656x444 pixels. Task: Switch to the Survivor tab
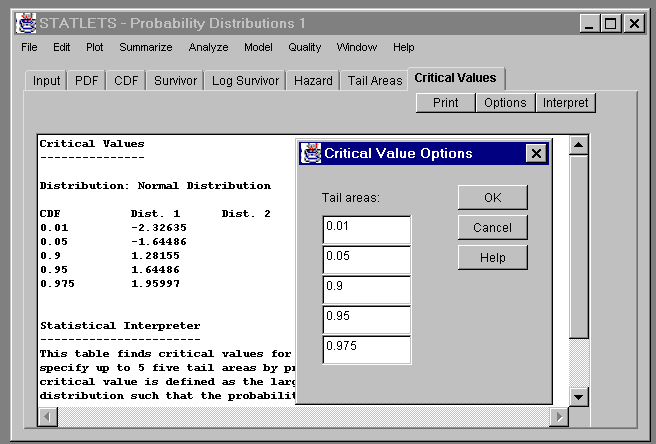click(x=175, y=80)
